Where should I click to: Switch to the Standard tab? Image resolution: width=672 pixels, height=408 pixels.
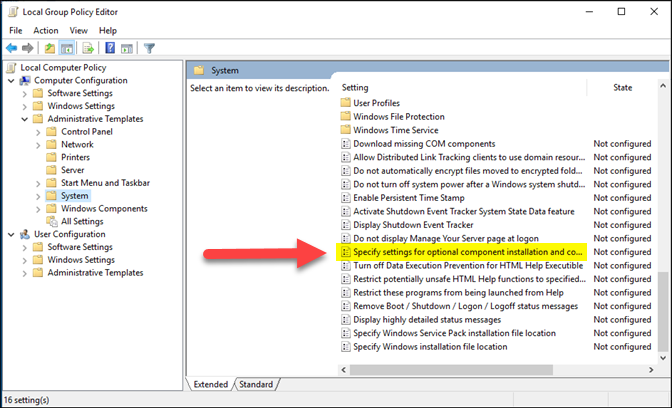pyautogui.click(x=256, y=384)
